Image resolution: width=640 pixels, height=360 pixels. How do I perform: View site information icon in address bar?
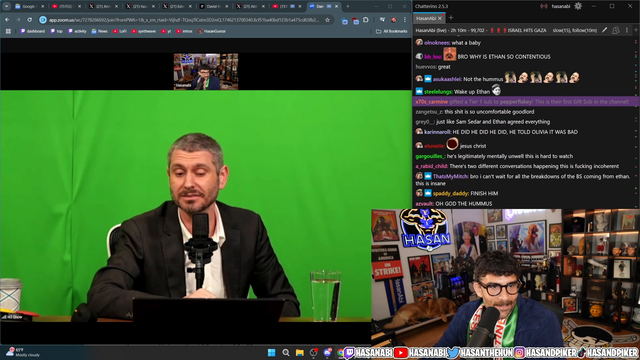[x=43, y=20]
